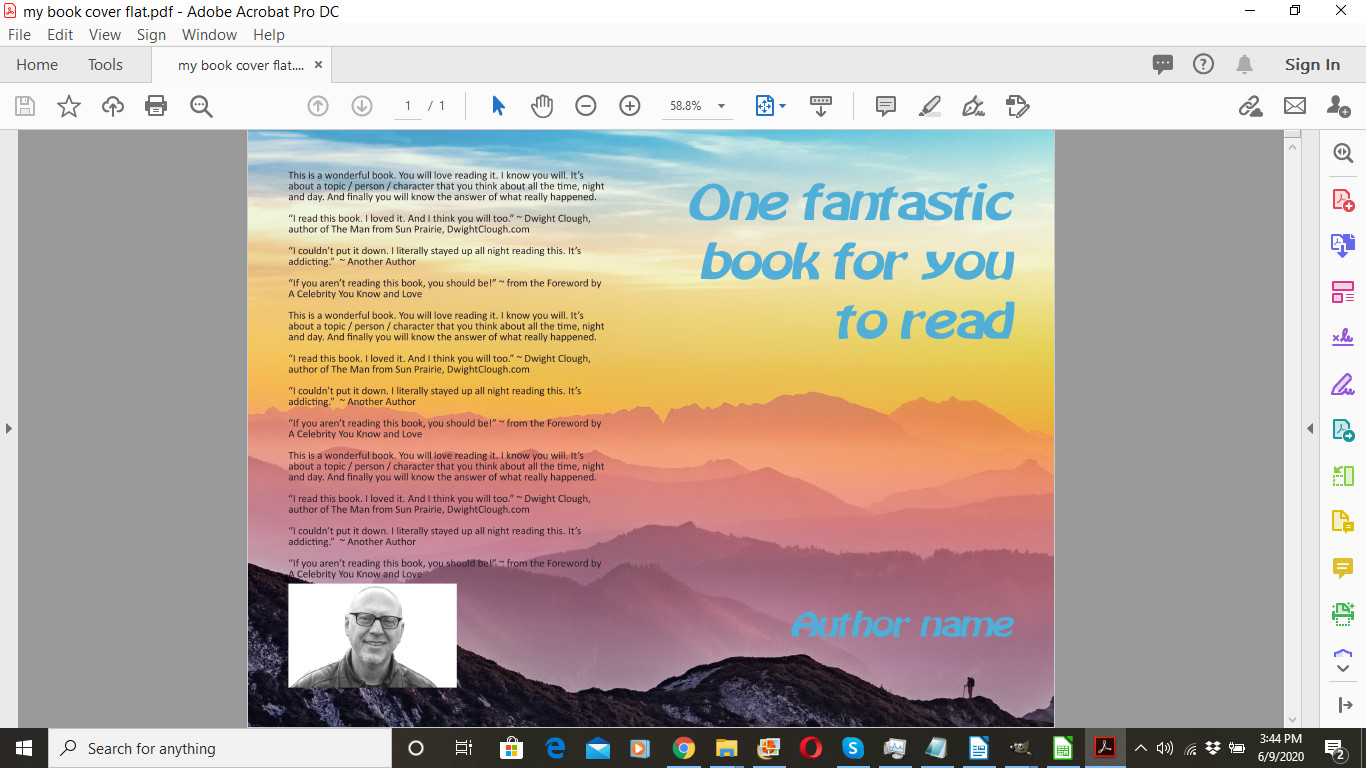Select the Hand pan tool
Screen dimensions: 1366x768
pos(542,106)
